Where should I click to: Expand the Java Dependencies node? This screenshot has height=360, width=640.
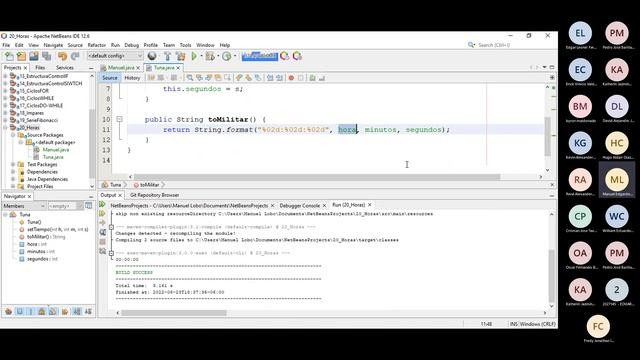point(13,179)
